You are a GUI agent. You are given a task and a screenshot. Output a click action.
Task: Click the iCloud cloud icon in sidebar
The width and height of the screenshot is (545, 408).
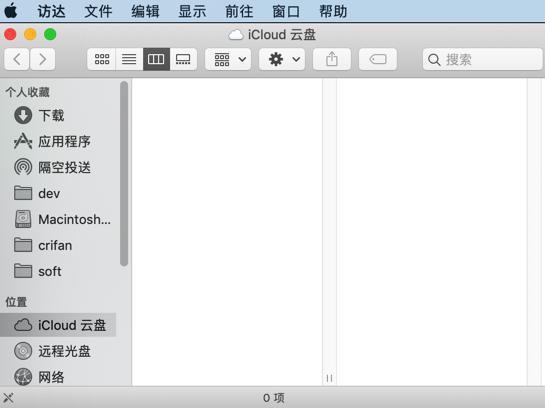click(x=23, y=325)
